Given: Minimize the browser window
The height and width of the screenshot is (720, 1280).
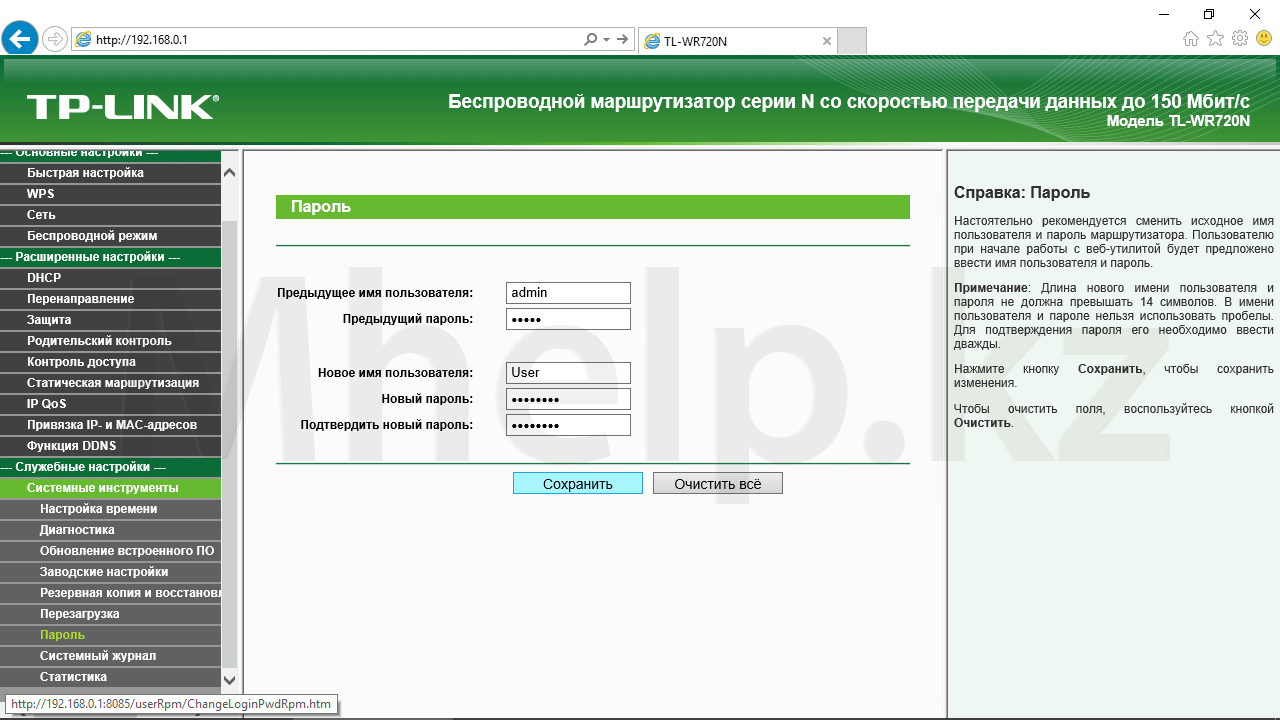Looking at the screenshot, I should pos(1163,13).
